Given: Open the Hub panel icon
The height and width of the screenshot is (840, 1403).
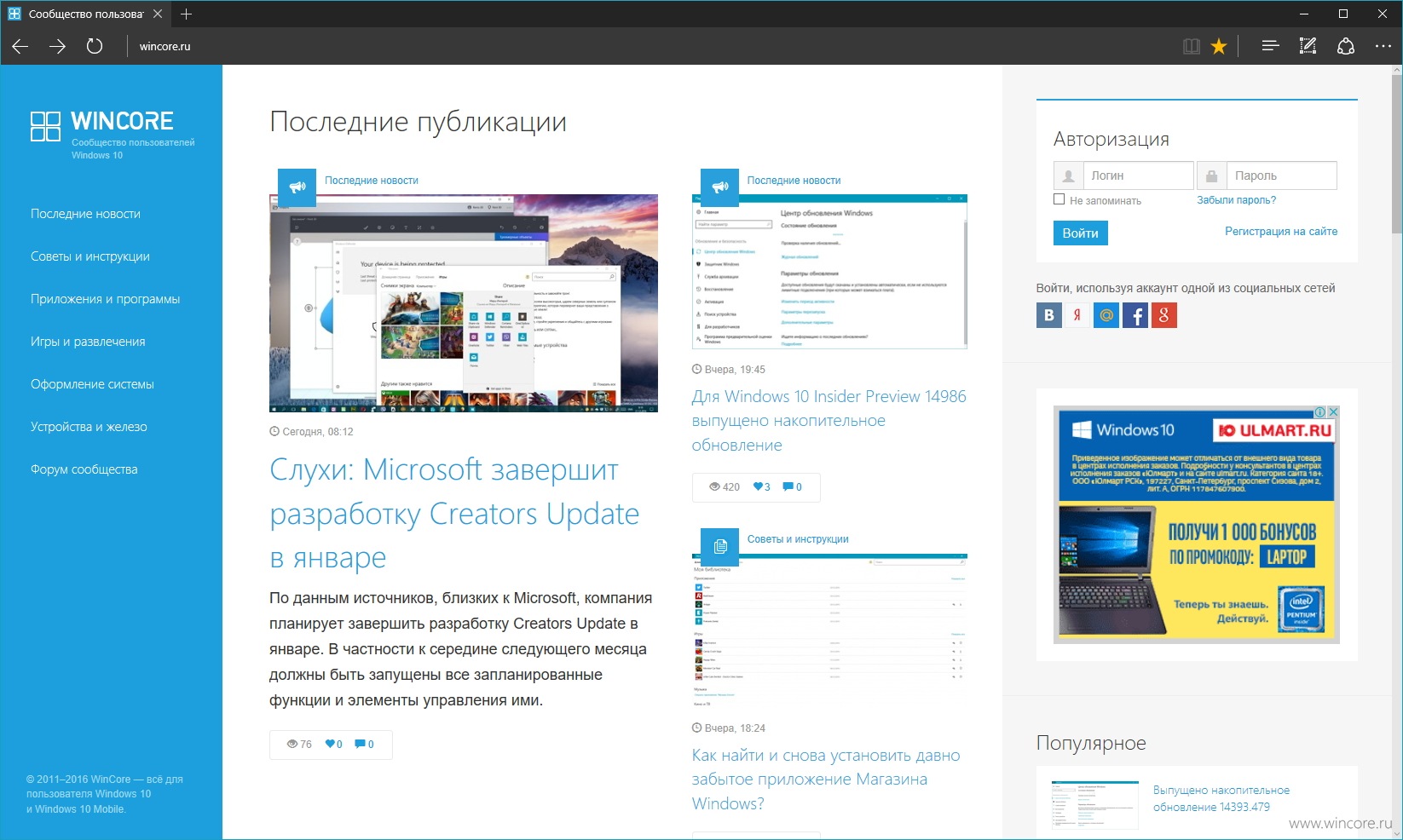Looking at the screenshot, I should (x=1270, y=46).
